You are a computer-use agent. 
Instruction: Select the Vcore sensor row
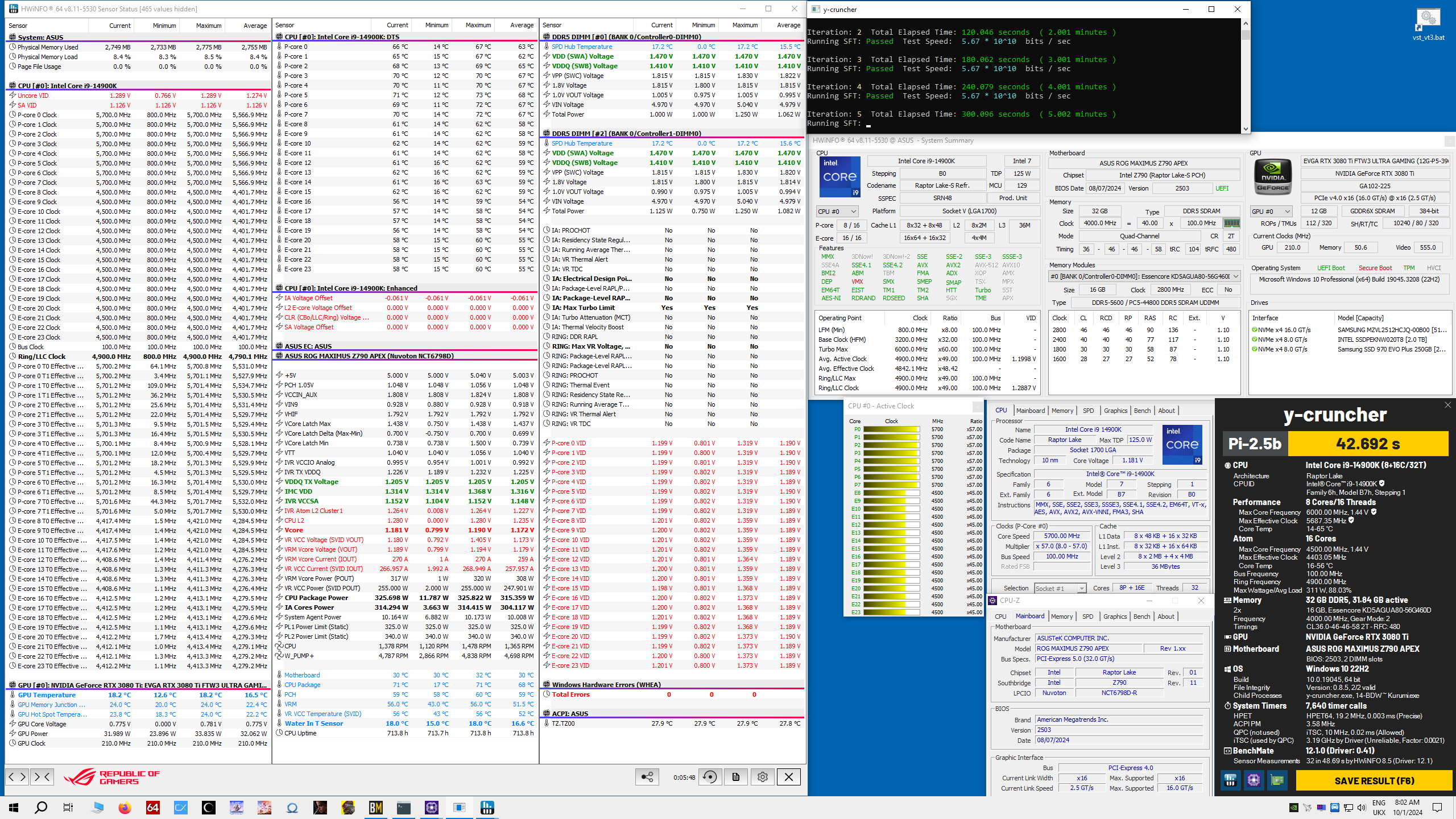[x=405, y=530]
